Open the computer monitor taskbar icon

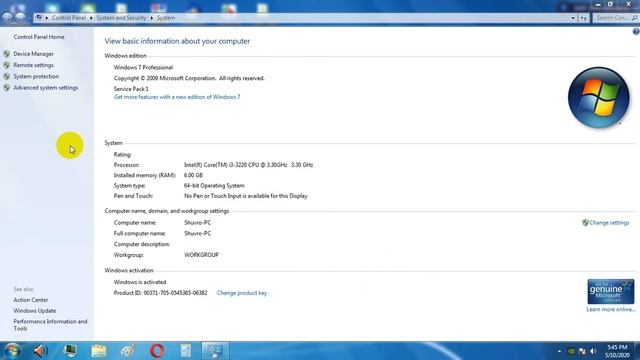click(x=70, y=351)
